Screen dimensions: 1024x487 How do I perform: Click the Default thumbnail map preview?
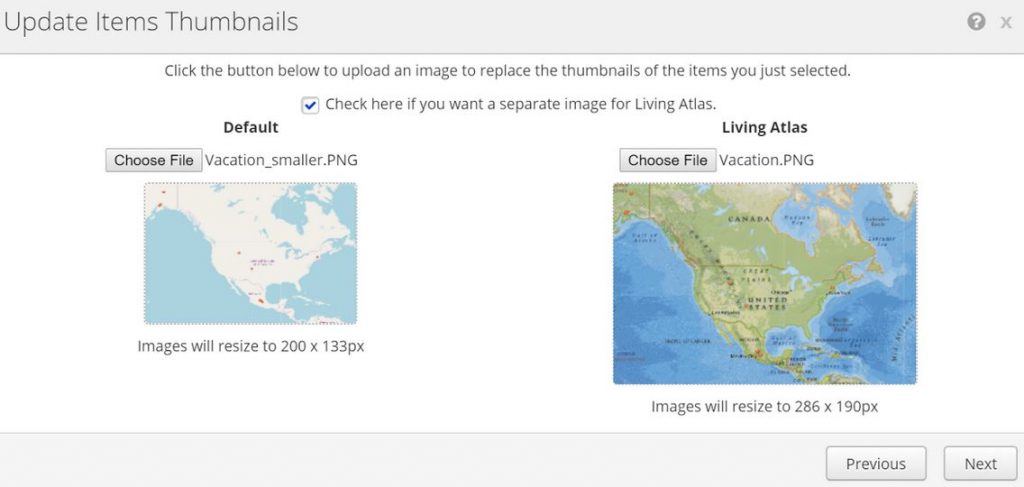click(x=250, y=253)
